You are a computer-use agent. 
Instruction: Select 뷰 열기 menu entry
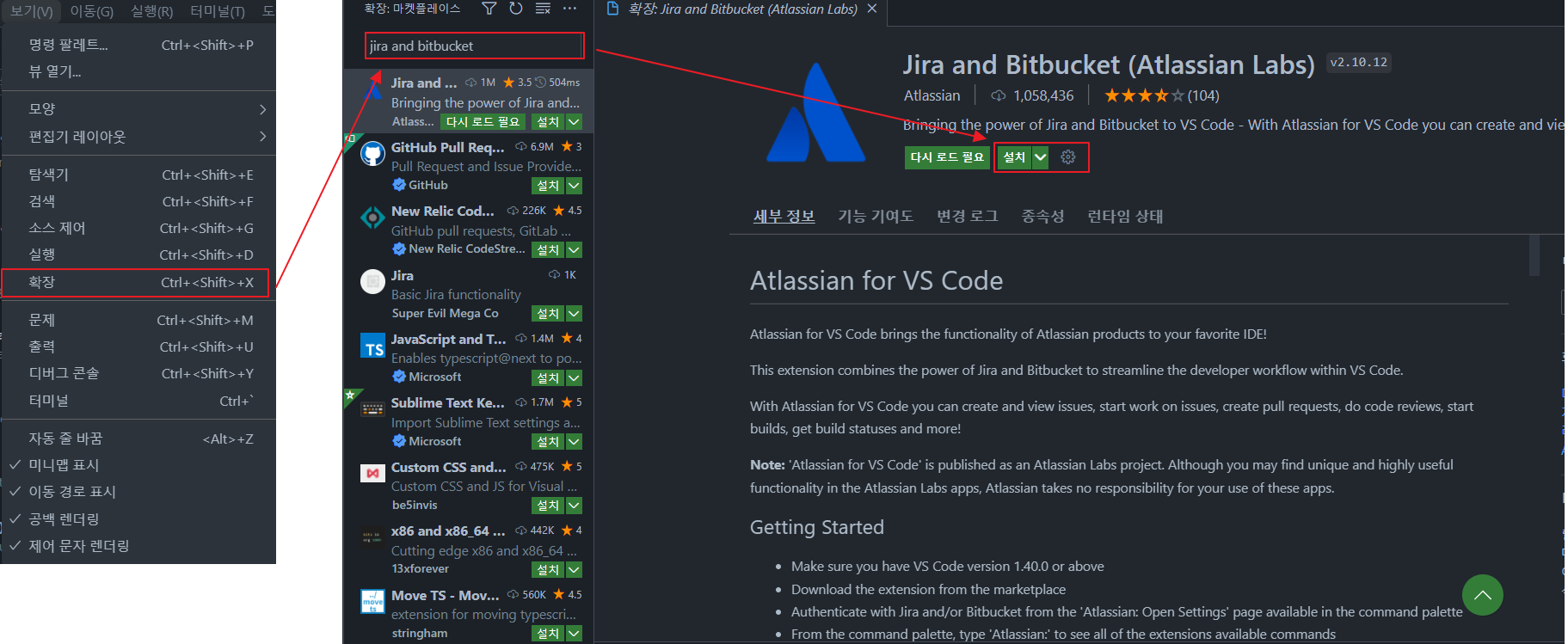pyautogui.click(x=138, y=71)
